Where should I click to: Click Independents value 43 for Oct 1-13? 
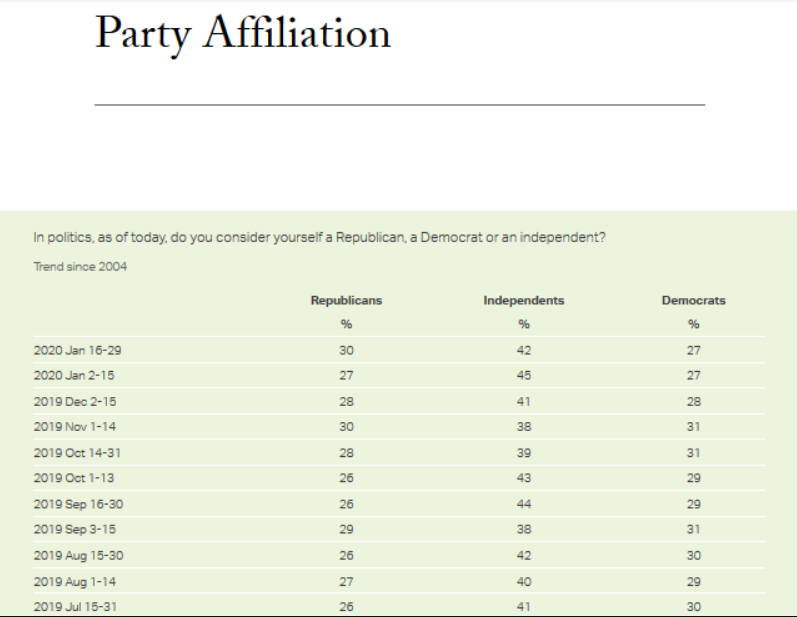pos(524,478)
